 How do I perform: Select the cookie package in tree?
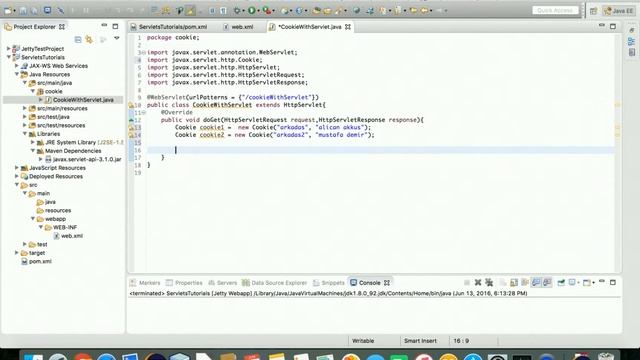(53, 91)
